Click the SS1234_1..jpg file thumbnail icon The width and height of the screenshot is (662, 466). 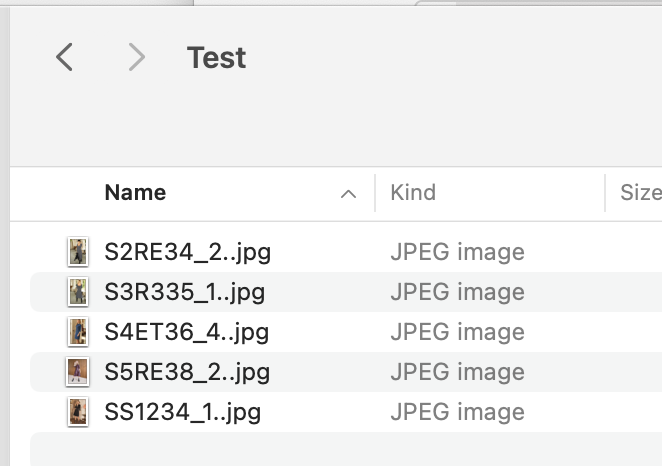78,412
